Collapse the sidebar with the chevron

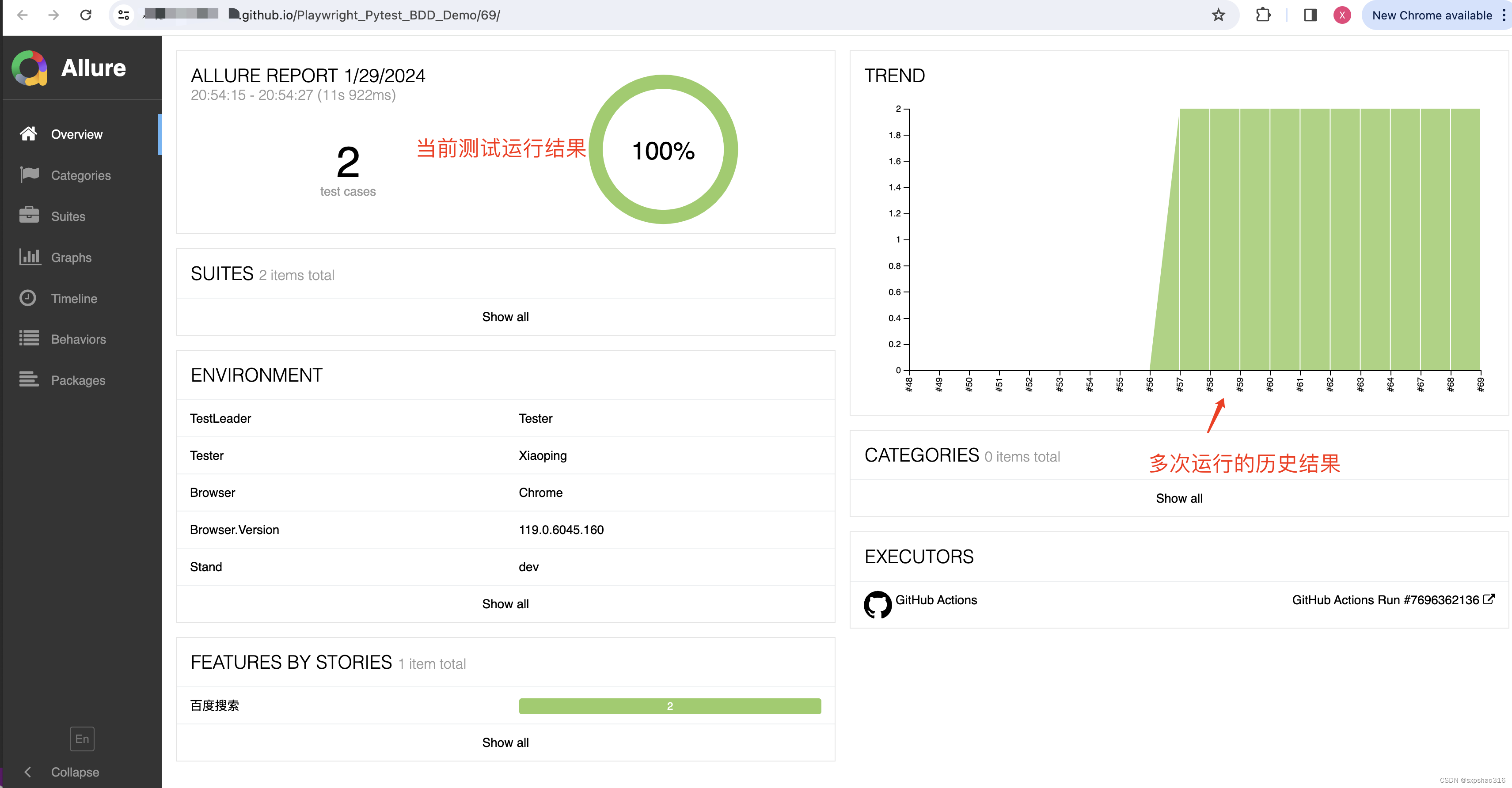(x=27, y=772)
